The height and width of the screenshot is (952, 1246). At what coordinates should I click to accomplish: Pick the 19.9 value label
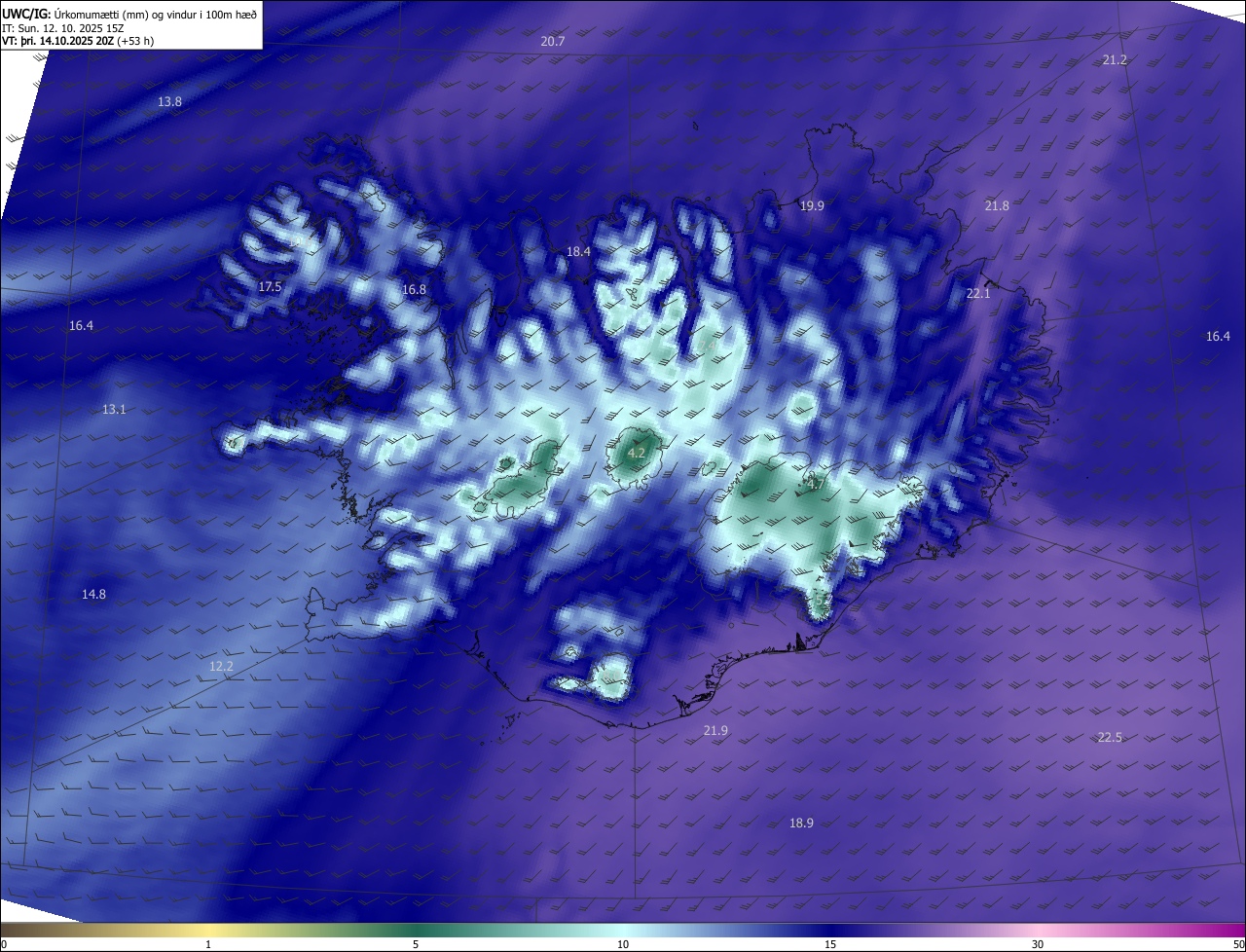tap(812, 206)
